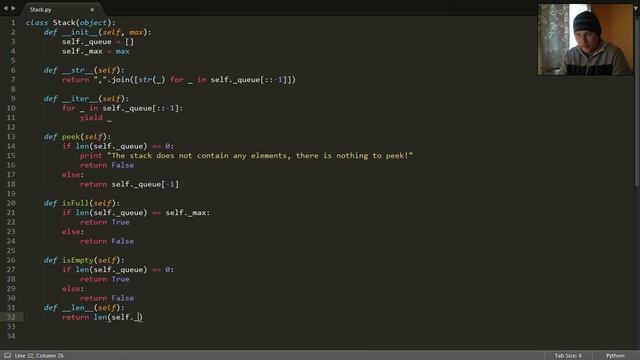Click the 'self._max:' comparison line
The image size is (640, 360).
(136, 213)
